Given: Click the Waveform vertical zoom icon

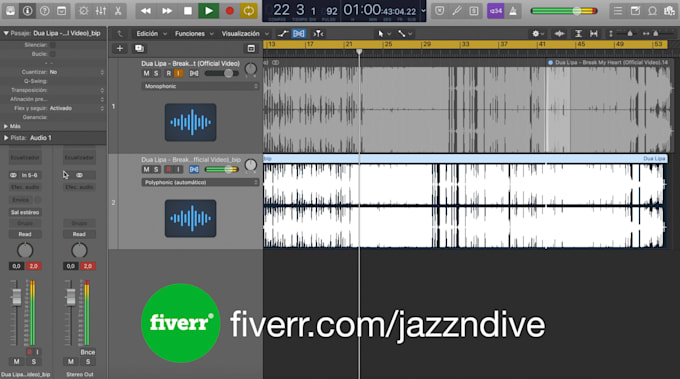Looking at the screenshot, I should click(x=559, y=33).
